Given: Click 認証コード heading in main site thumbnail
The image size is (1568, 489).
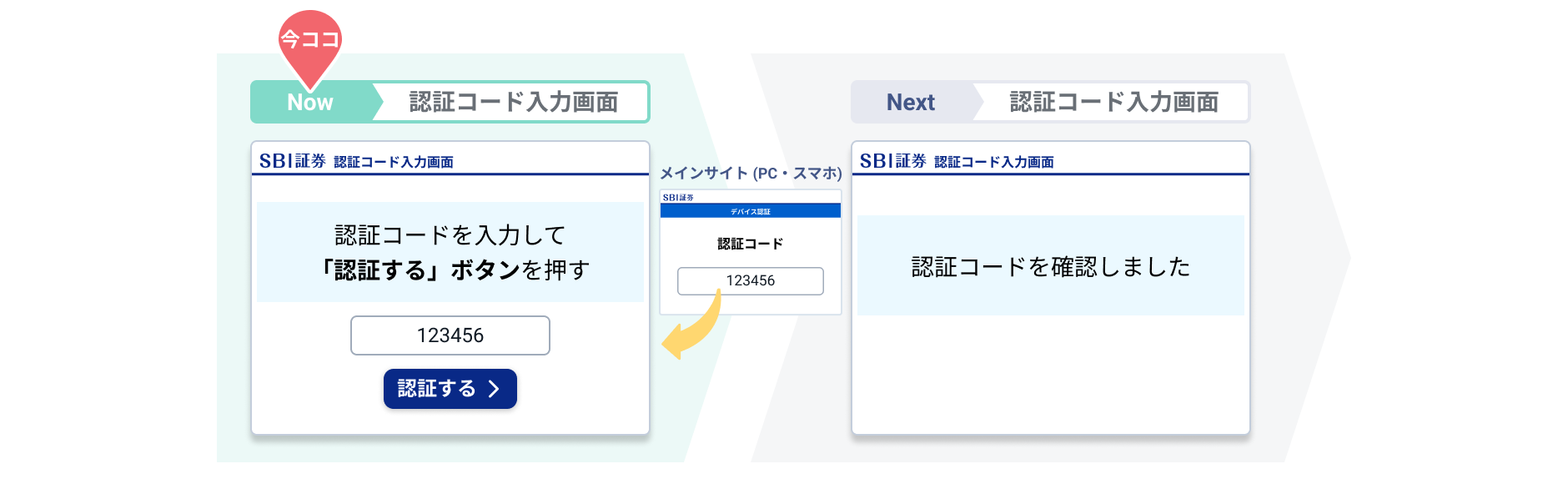Looking at the screenshot, I should click(750, 244).
